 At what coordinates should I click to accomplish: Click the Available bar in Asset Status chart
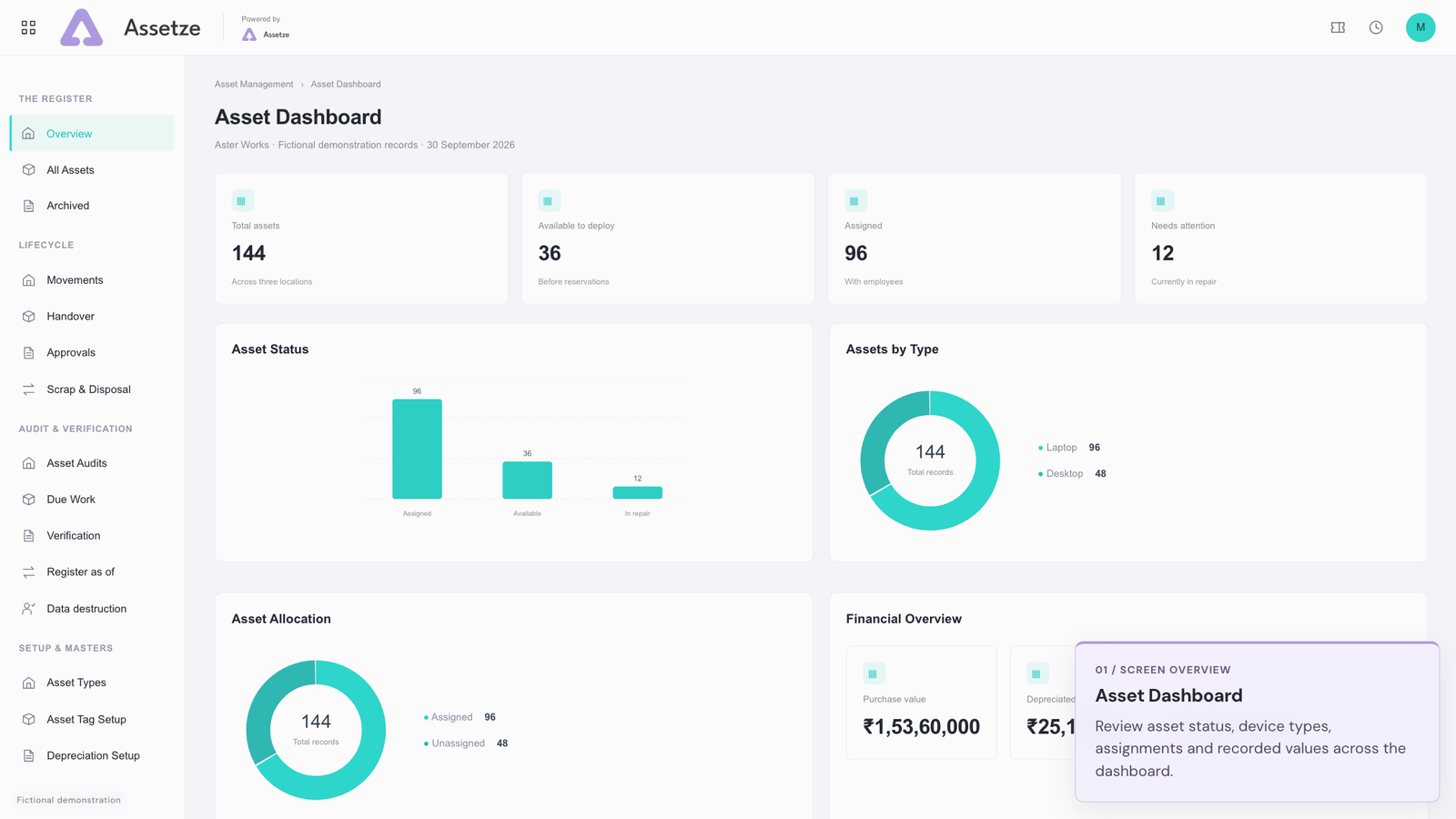point(527,480)
